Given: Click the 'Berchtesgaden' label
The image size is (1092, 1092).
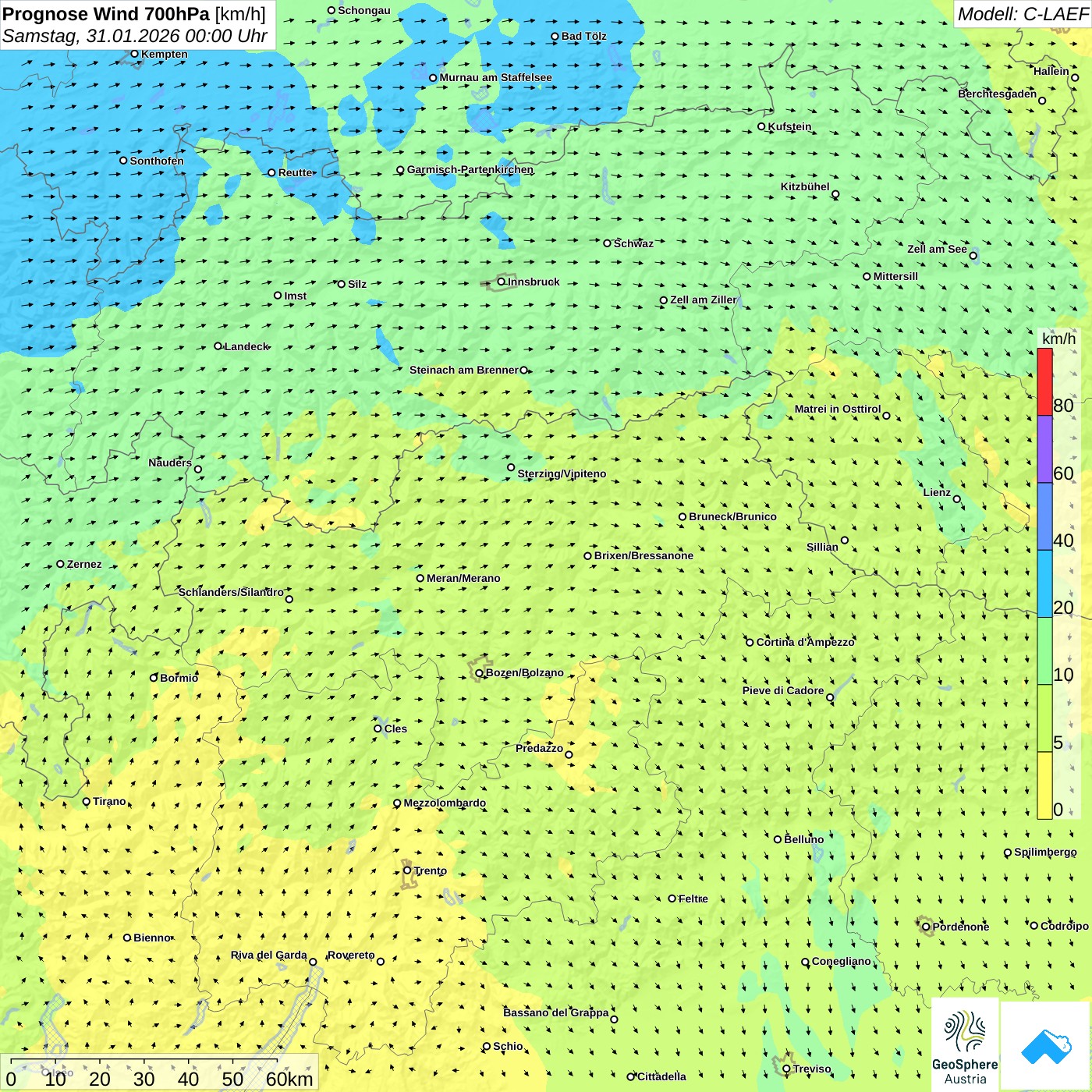Looking at the screenshot, I should point(997,94).
